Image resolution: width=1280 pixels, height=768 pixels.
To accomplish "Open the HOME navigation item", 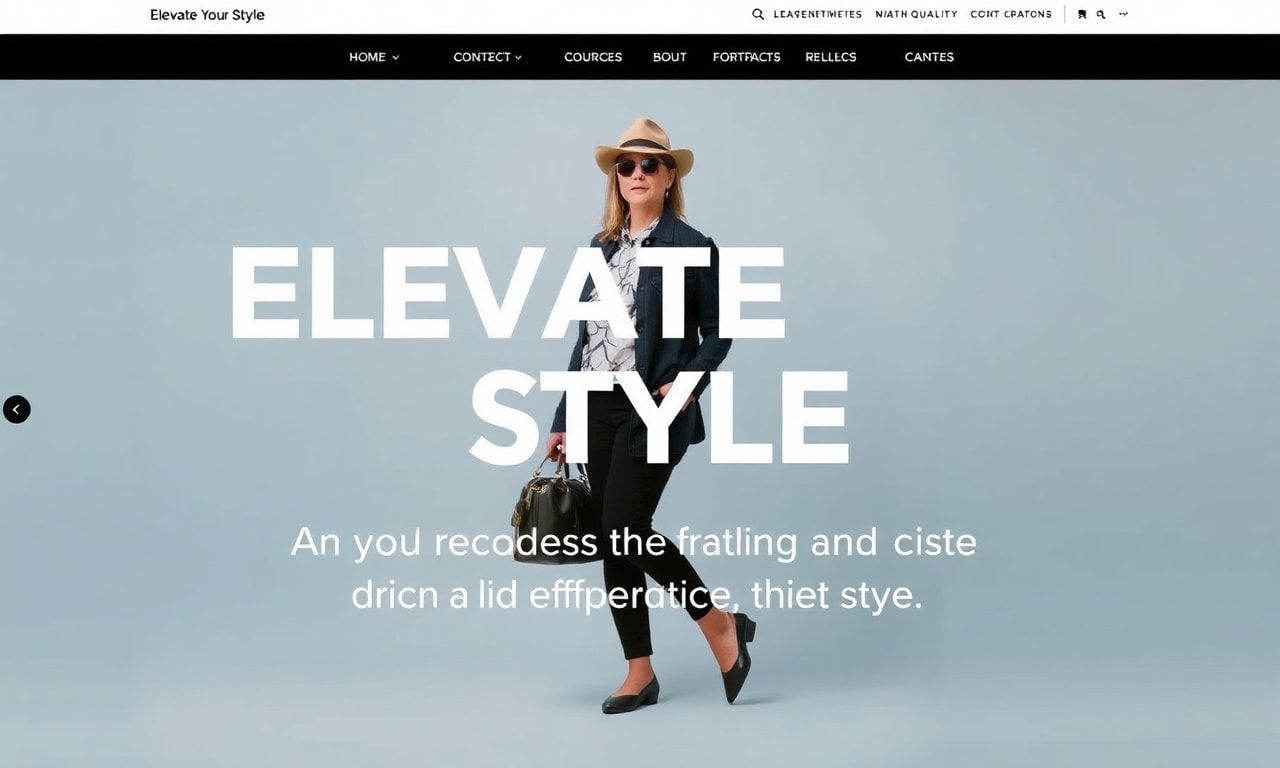I will click(367, 57).
